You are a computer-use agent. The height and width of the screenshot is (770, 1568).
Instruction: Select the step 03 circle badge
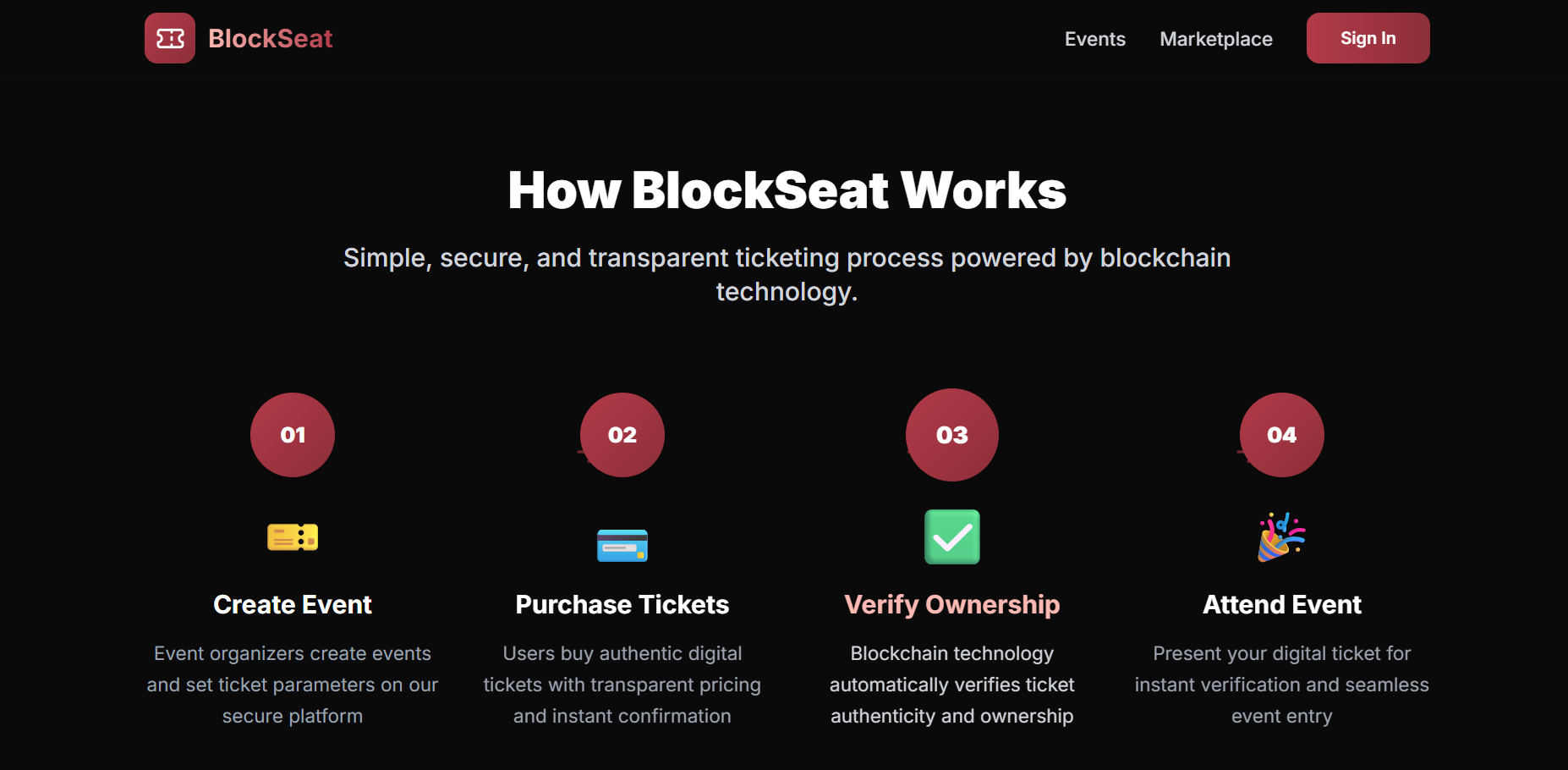pos(952,435)
